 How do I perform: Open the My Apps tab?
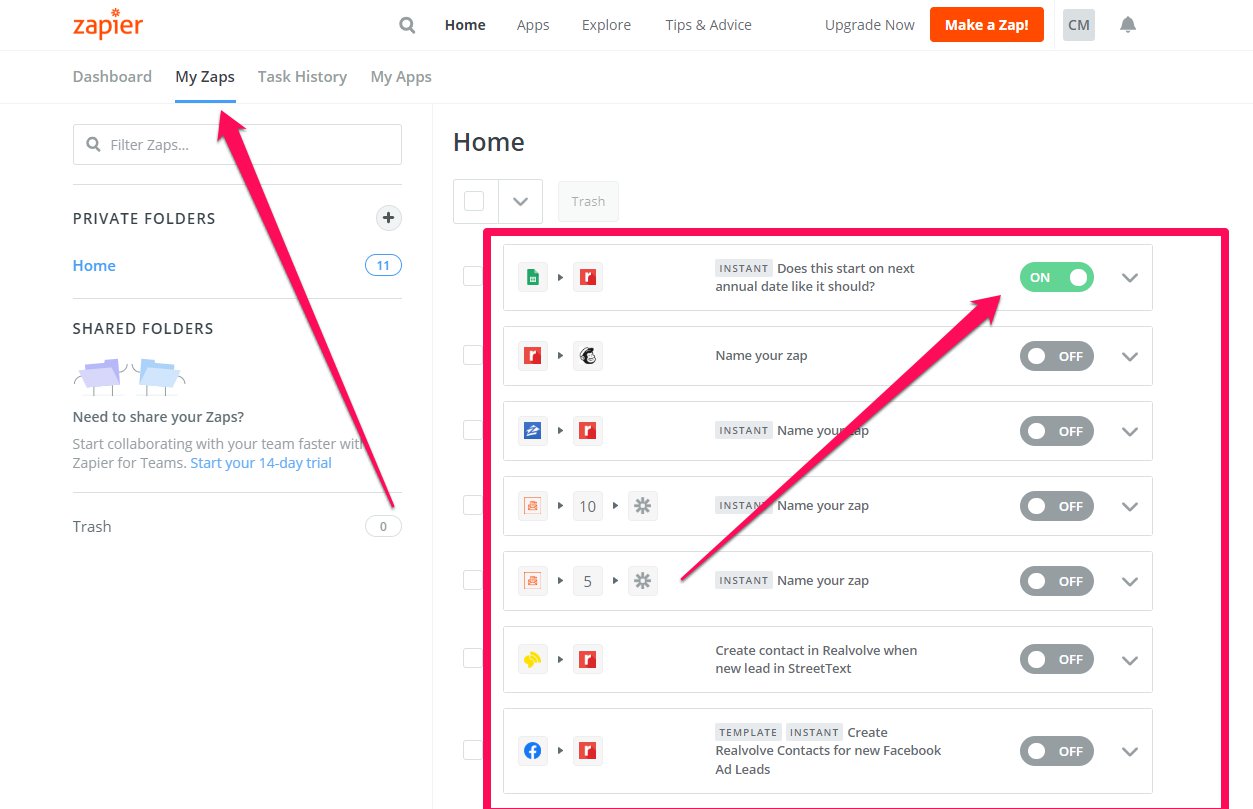tap(401, 77)
